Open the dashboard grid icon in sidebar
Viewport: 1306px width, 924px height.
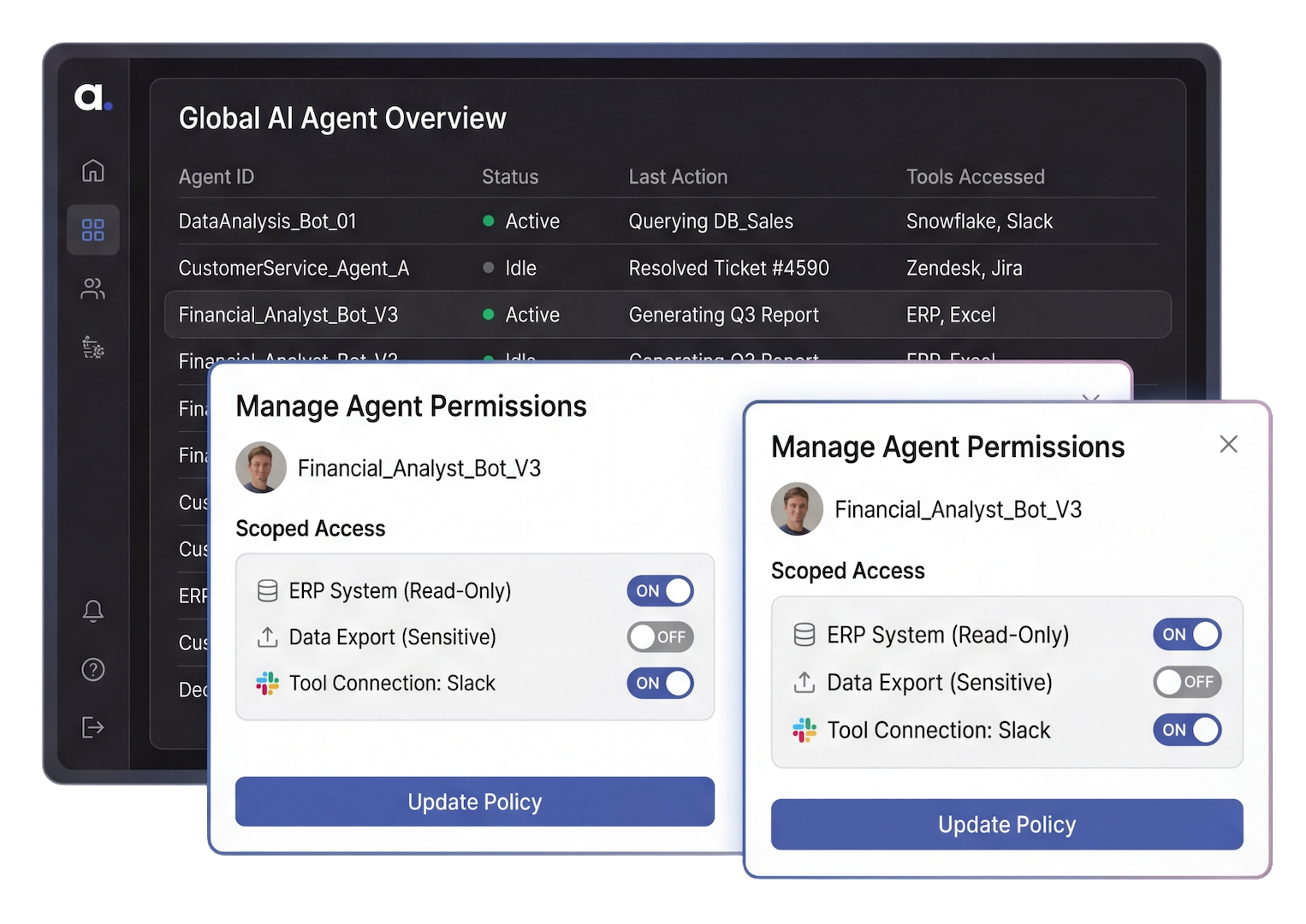pyautogui.click(x=92, y=230)
